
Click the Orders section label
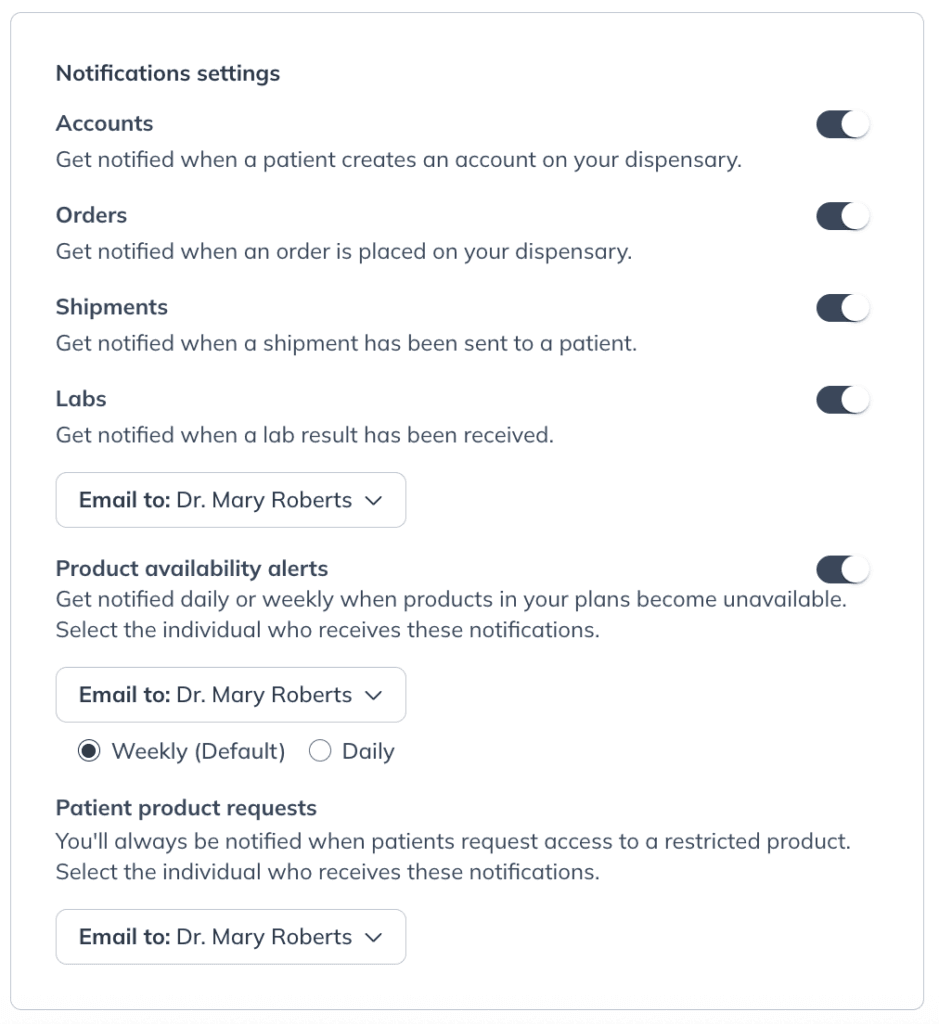pos(91,216)
